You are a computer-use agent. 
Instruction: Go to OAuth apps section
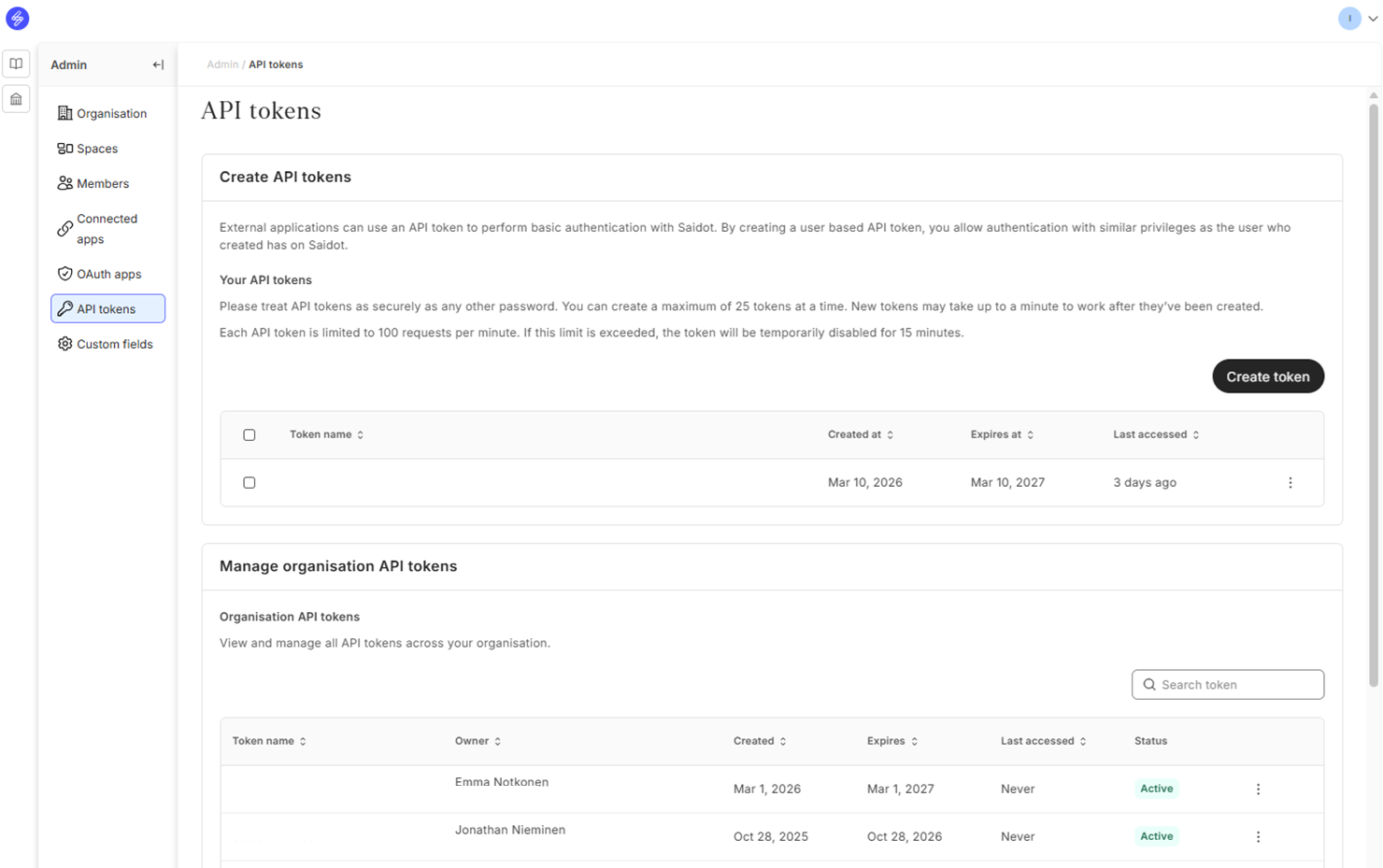click(x=108, y=275)
